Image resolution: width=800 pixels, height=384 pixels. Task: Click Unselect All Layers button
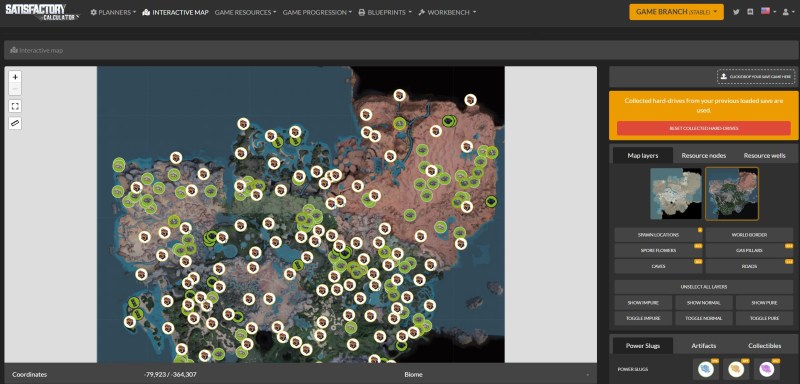[704, 287]
